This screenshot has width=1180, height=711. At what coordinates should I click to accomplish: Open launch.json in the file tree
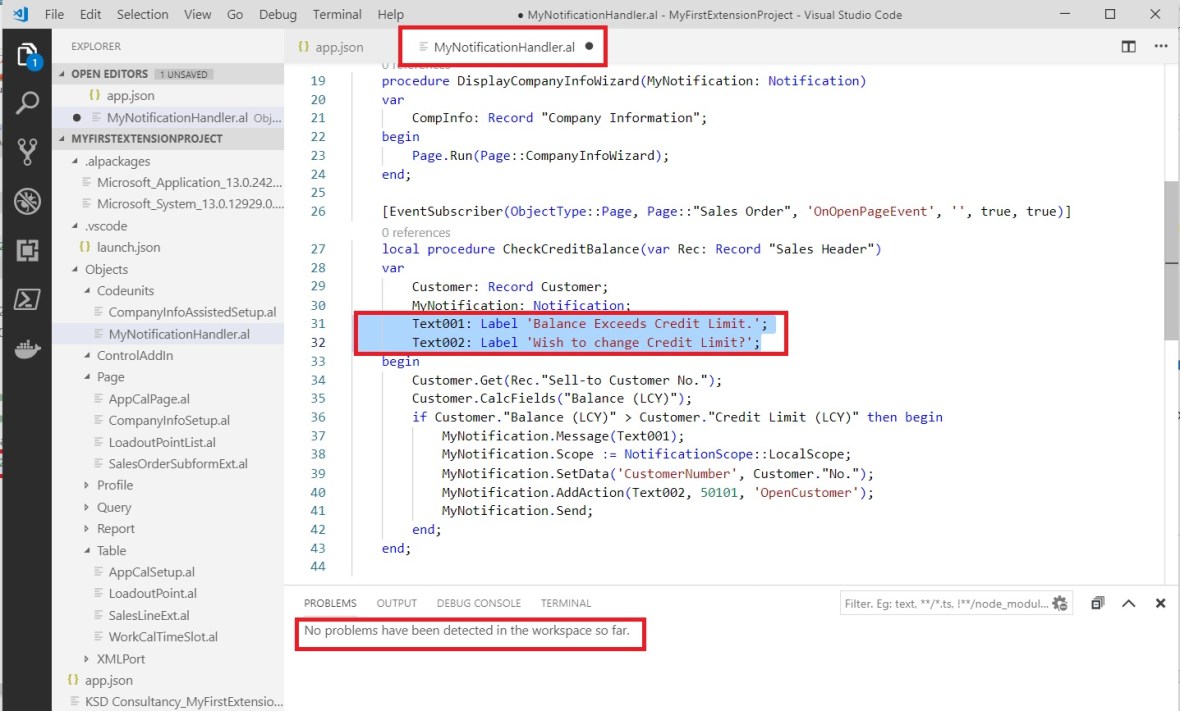point(128,247)
